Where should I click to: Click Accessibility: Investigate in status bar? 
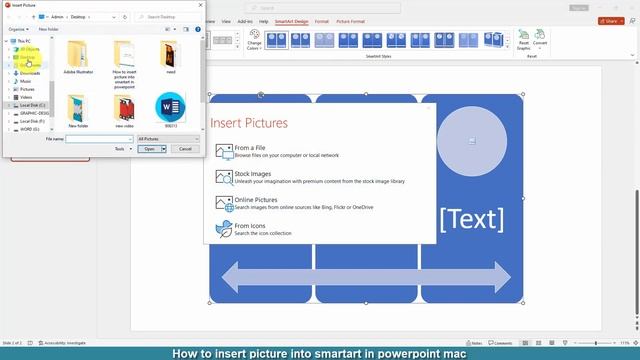pyautogui.click(x=62, y=343)
